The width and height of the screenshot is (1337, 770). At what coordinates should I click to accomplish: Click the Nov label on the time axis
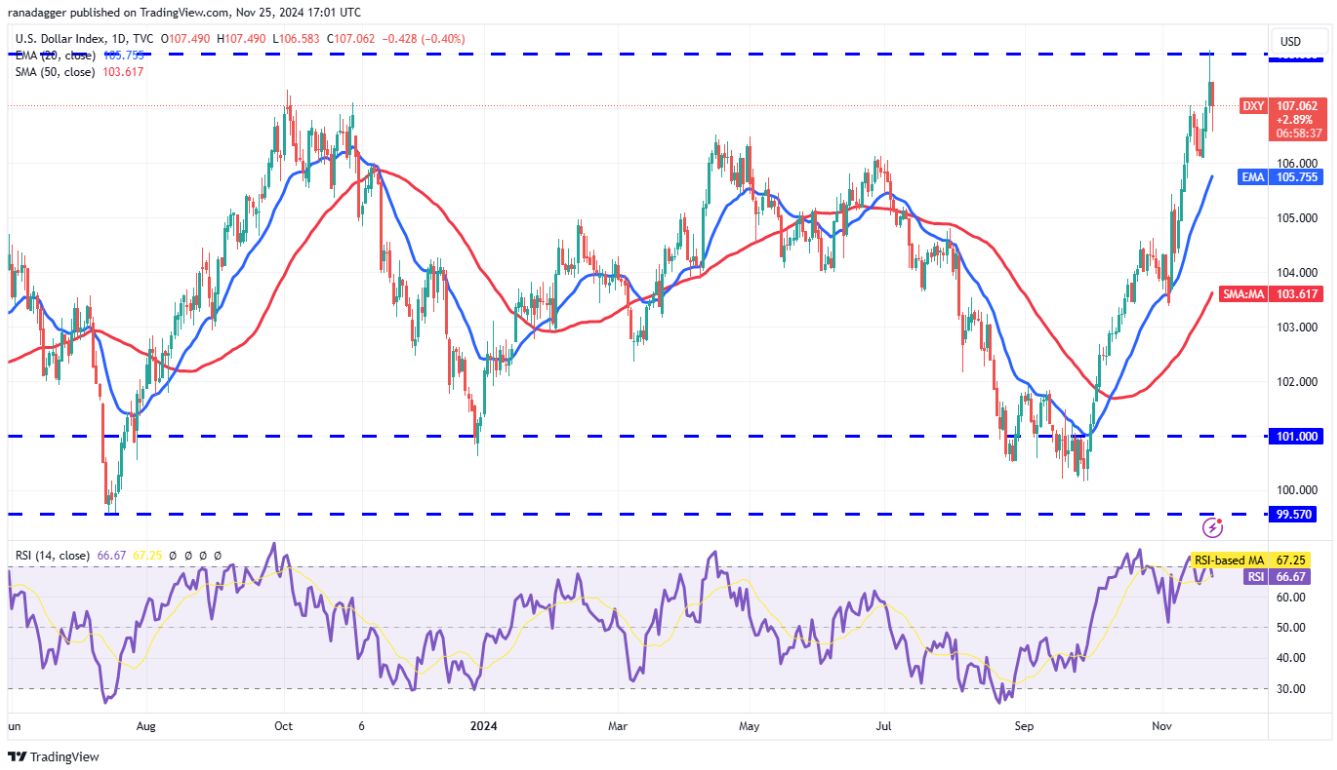[1161, 727]
